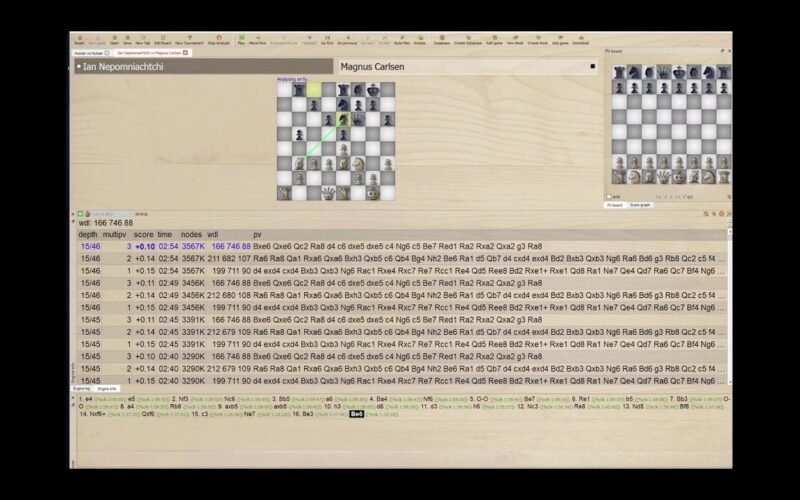
Task: Start a New Tournament from toolbar
Action: [189, 40]
